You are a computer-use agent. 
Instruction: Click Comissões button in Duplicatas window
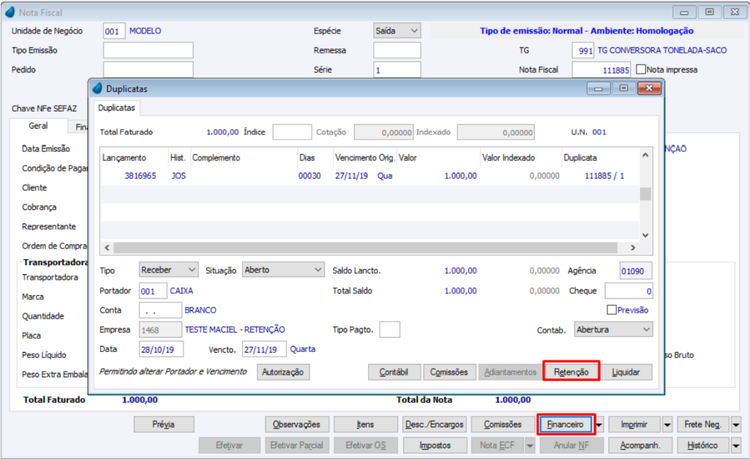449,372
